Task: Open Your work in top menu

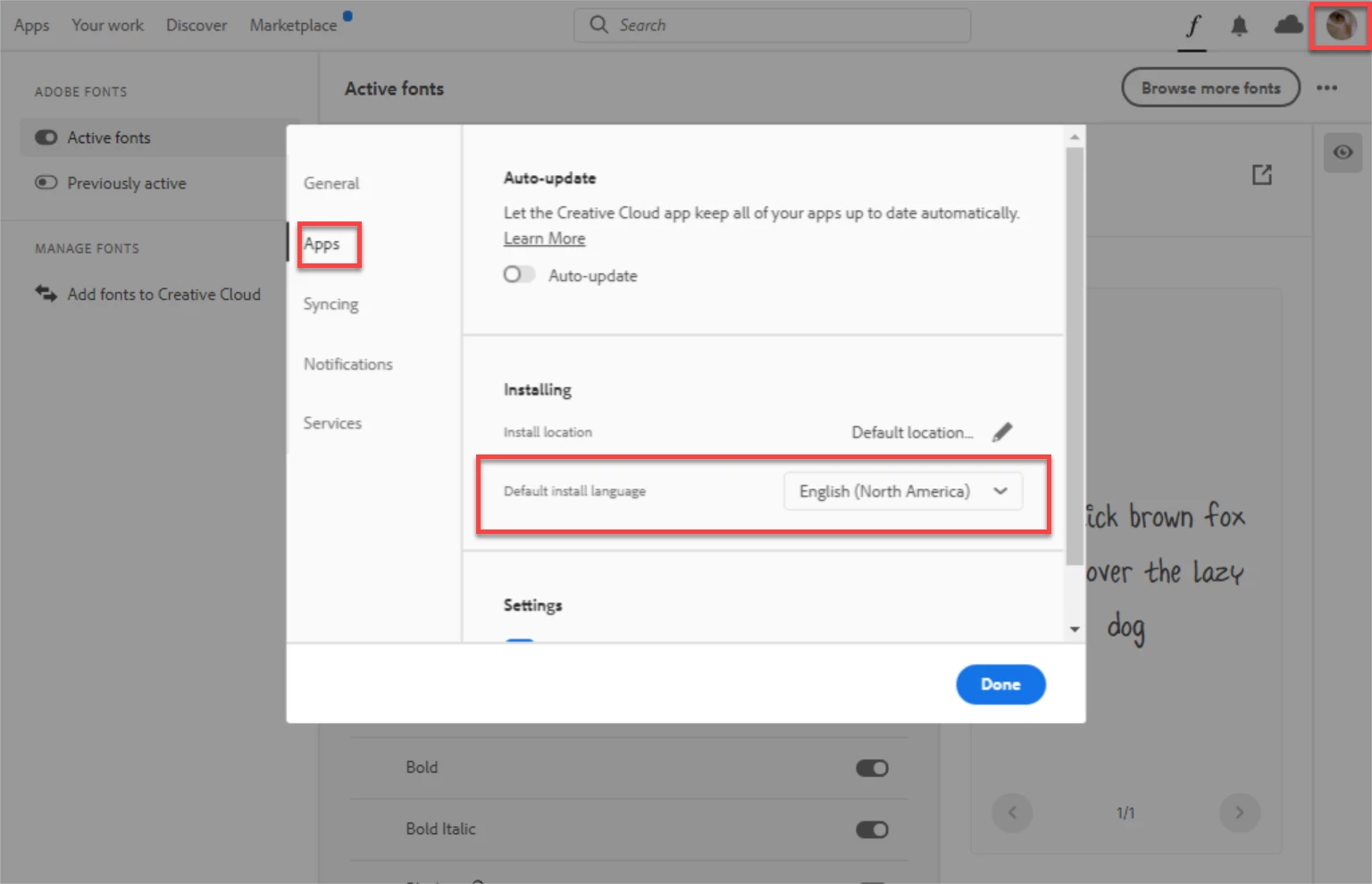Action: click(x=107, y=25)
